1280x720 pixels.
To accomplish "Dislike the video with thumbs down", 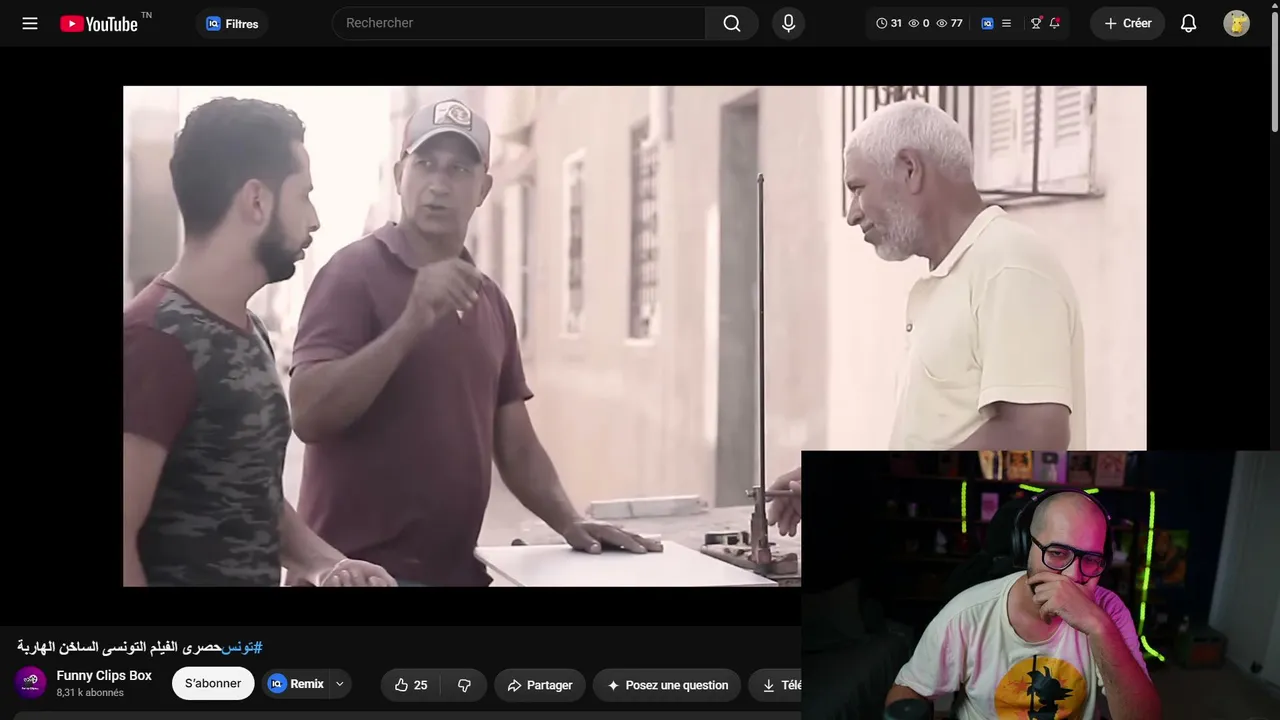I will coord(464,685).
